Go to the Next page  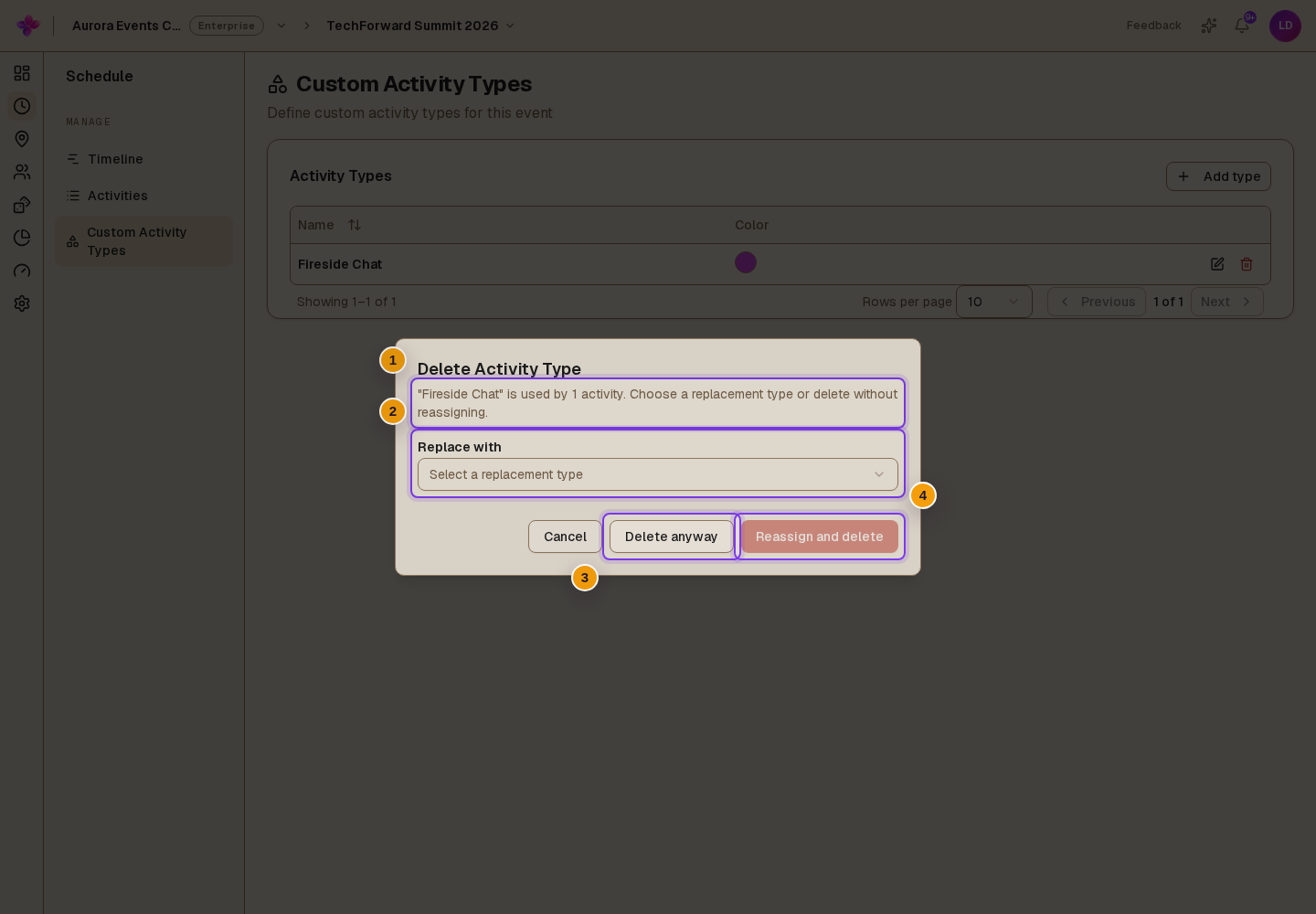(1227, 302)
